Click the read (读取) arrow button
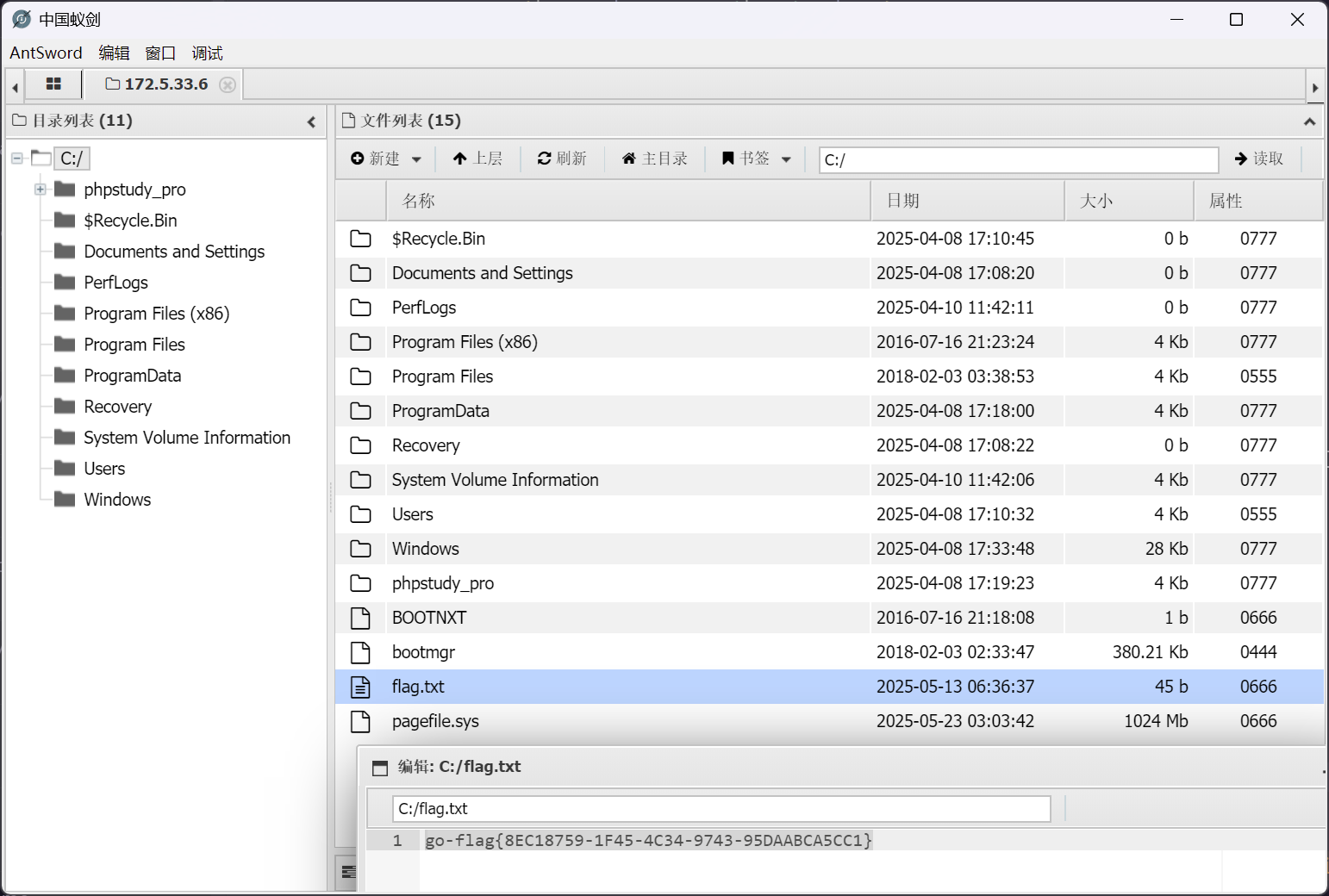This screenshot has height=896, width=1329. pos(1259,159)
